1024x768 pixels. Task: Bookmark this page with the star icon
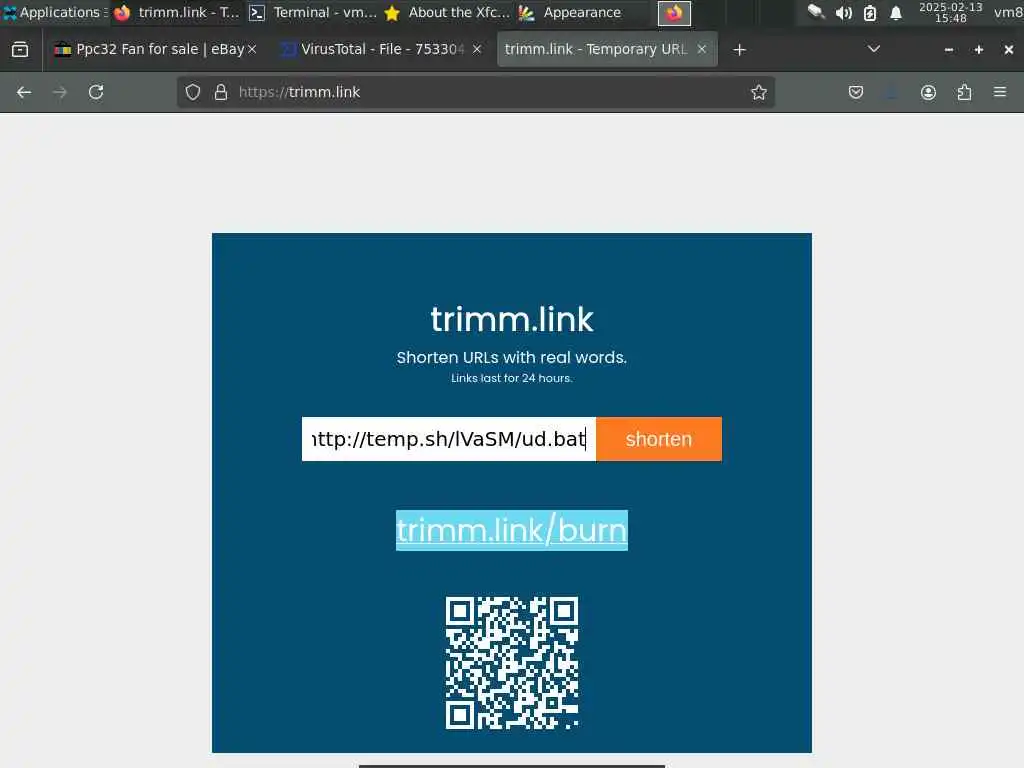click(758, 92)
